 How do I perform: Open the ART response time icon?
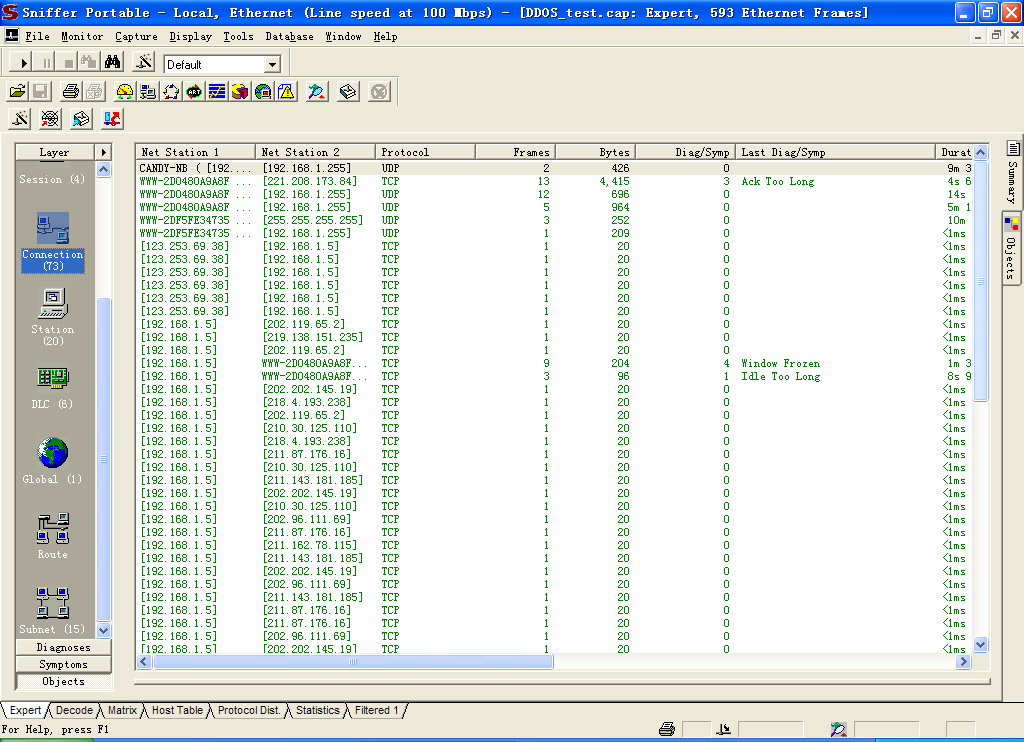coord(194,92)
